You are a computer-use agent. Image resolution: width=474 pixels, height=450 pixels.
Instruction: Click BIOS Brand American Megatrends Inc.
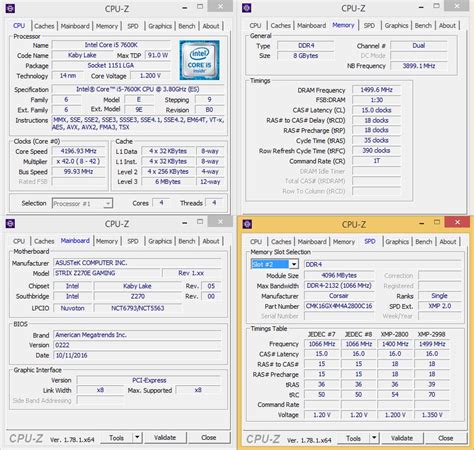(x=137, y=335)
